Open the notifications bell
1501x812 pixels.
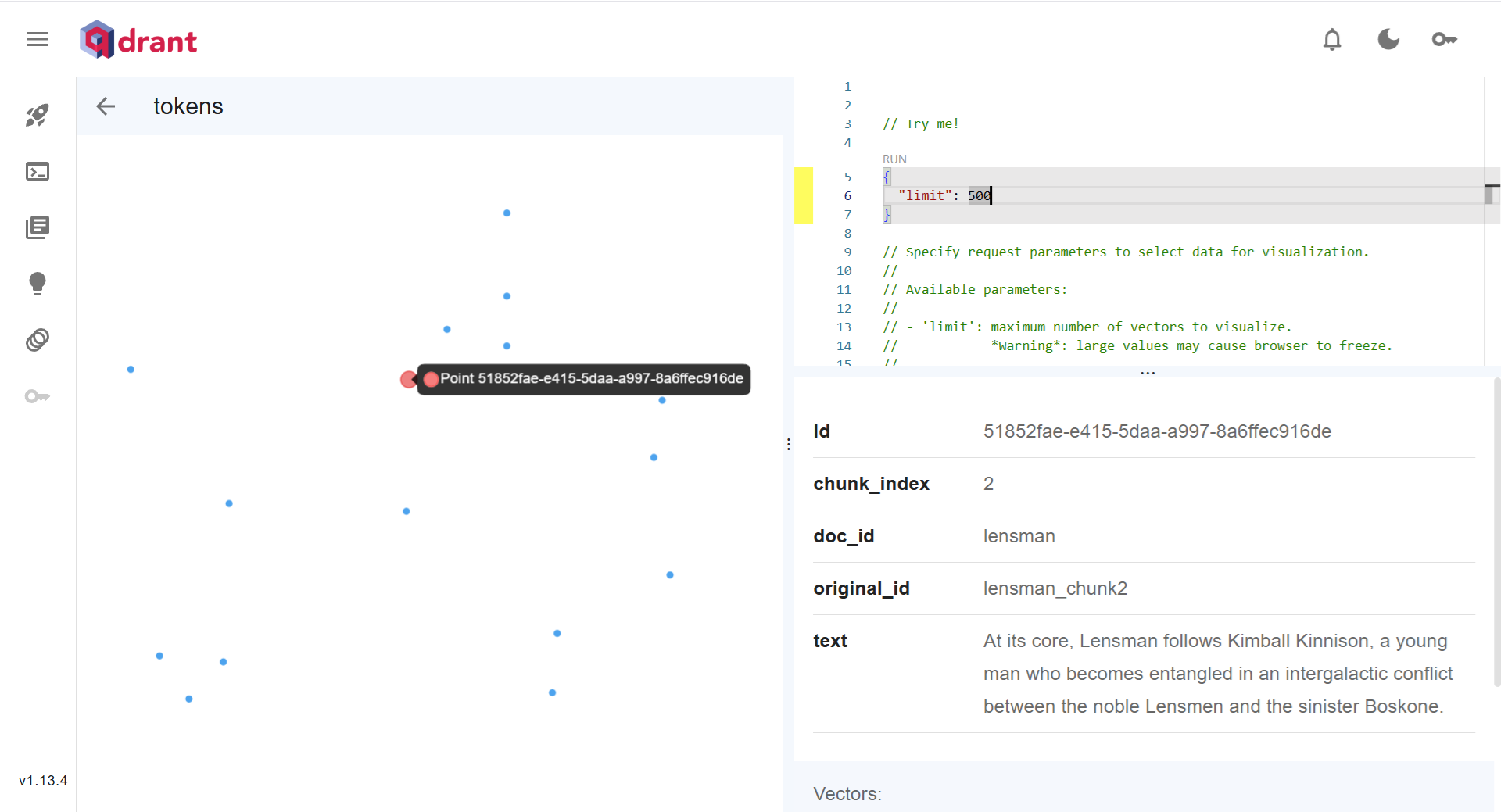click(1332, 39)
